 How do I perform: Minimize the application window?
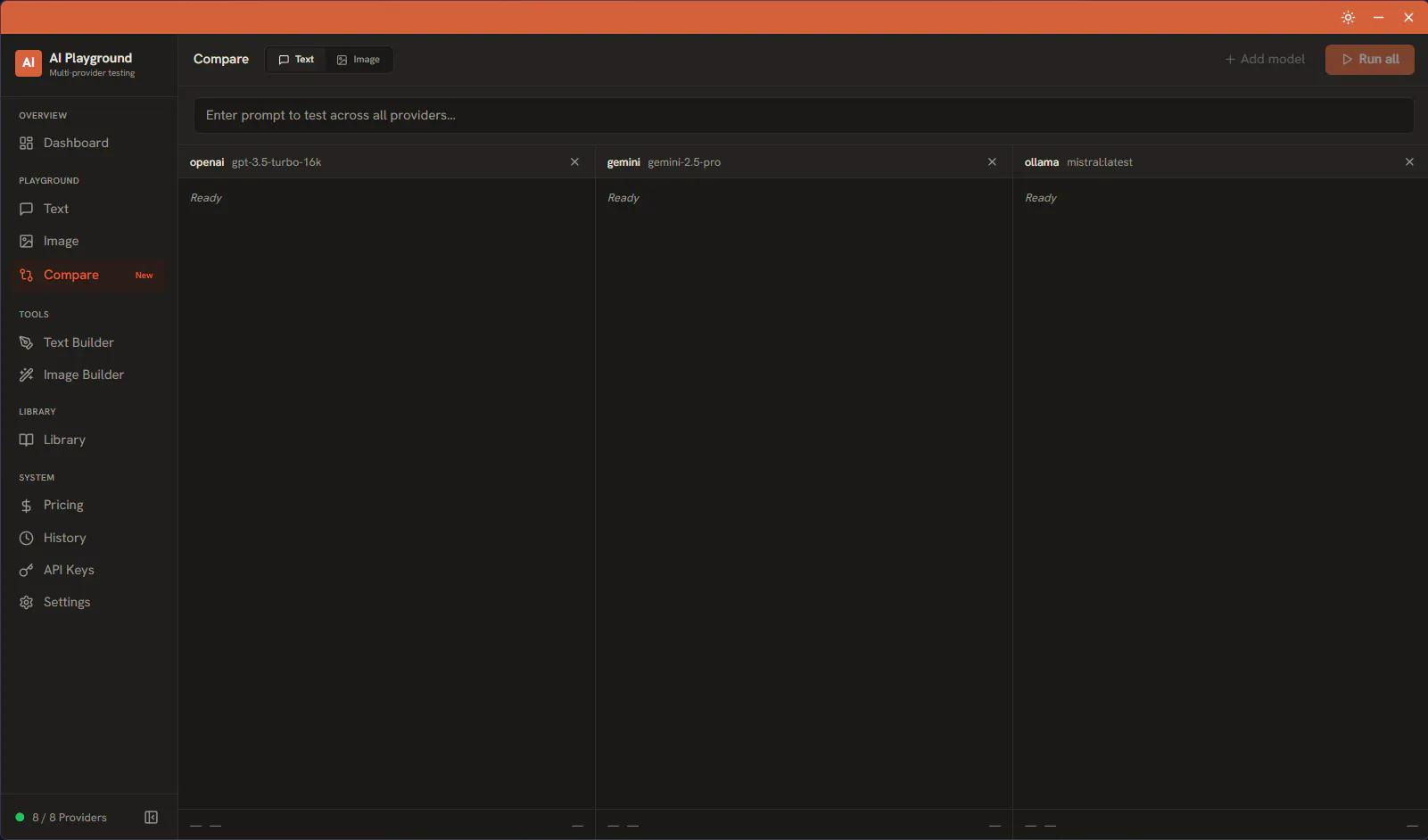pos(1378,17)
